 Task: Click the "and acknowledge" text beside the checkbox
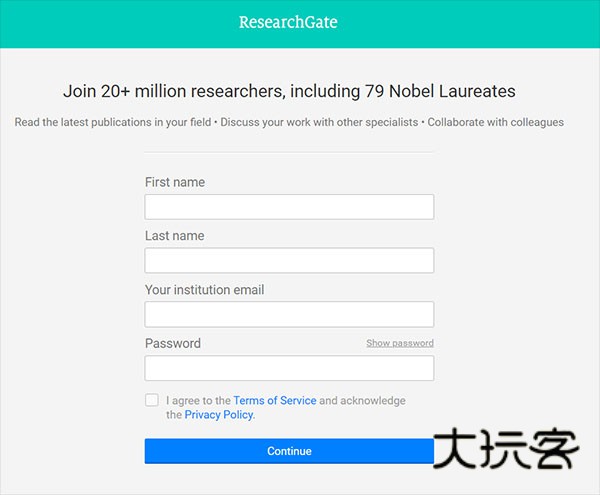pyautogui.click(x=362, y=400)
